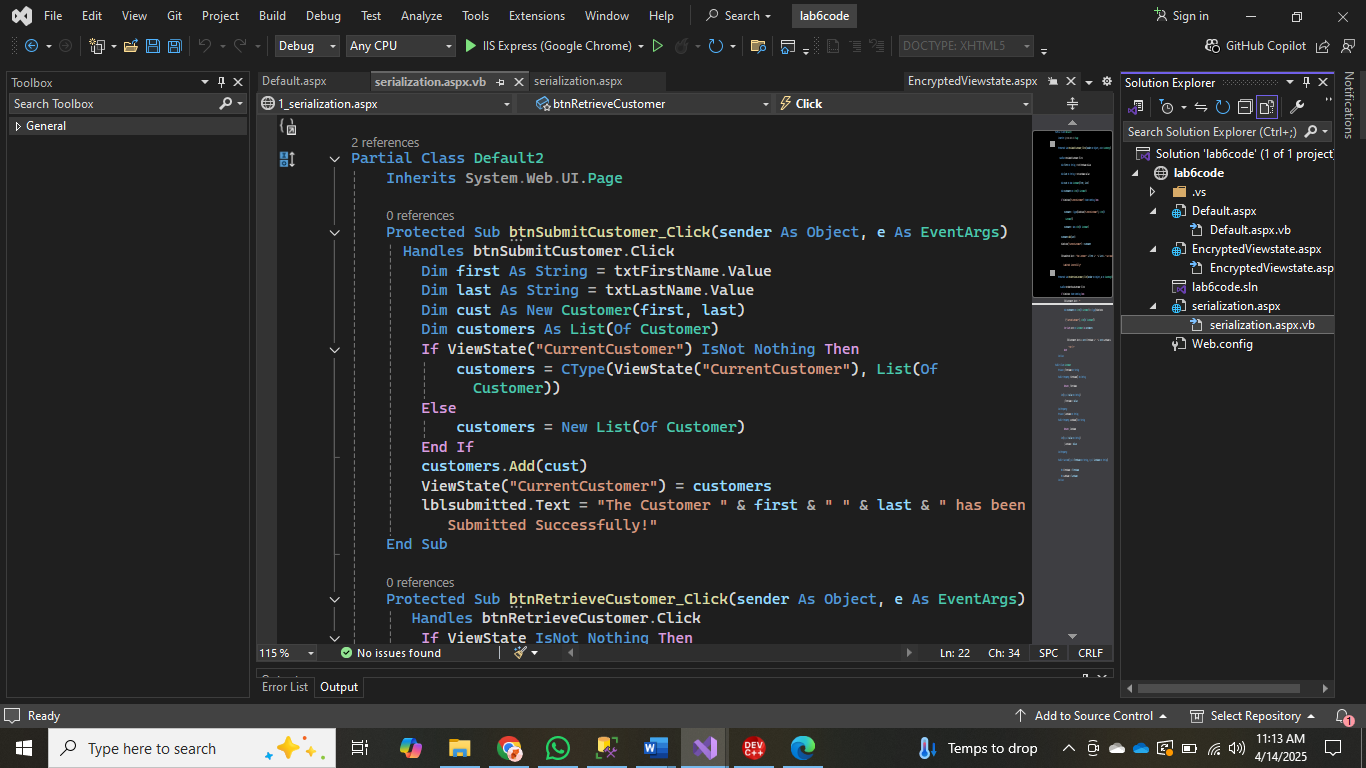Click the editor split window icon

tap(1072, 104)
